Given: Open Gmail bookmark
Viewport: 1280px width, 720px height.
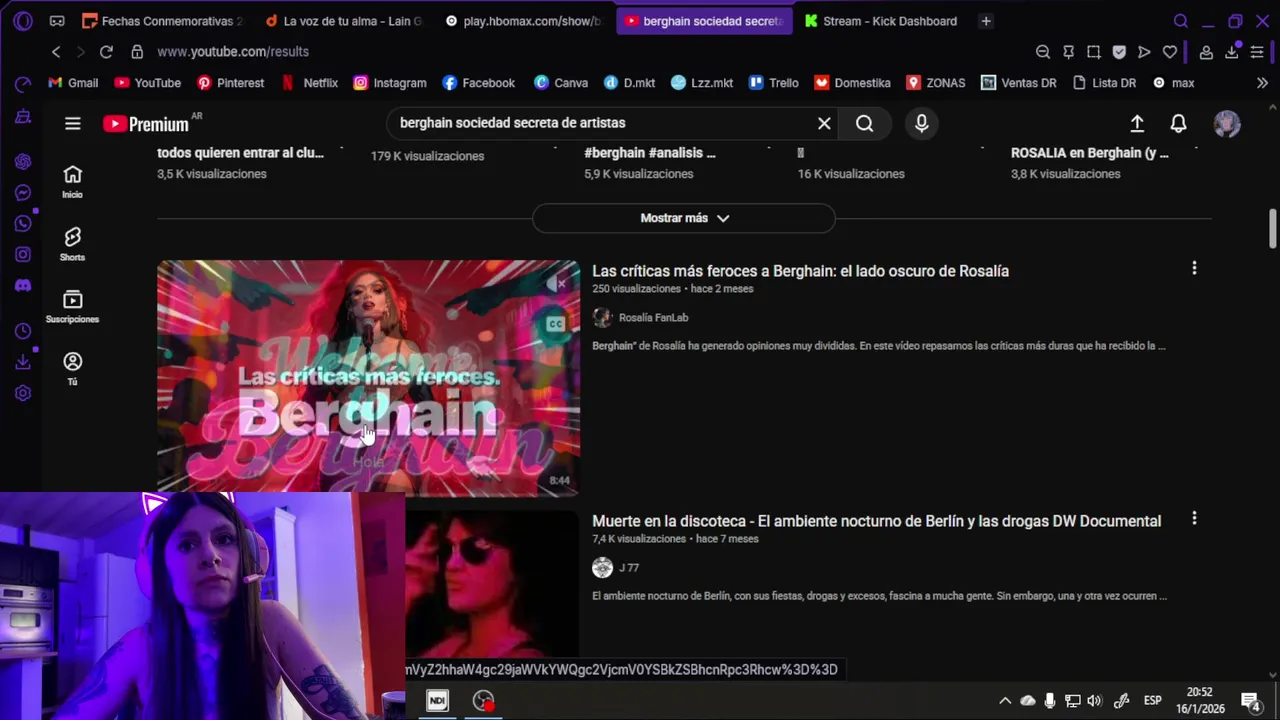Looking at the screenshot, I should coord(73,83).
